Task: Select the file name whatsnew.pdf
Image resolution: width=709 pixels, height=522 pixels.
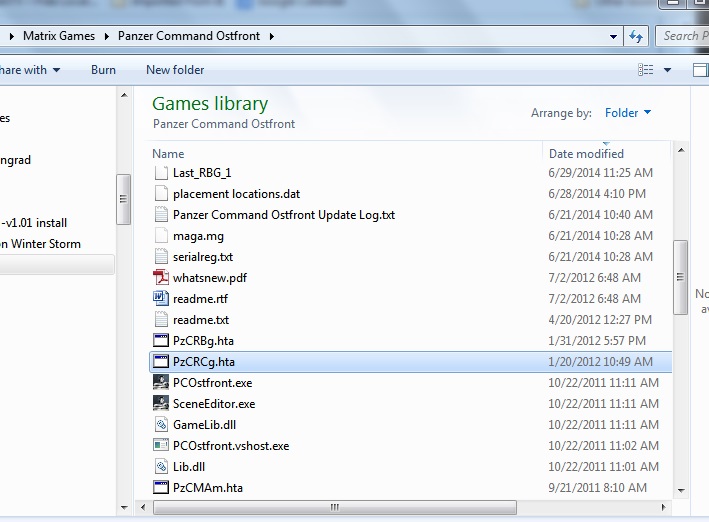Action: (210, 278)
